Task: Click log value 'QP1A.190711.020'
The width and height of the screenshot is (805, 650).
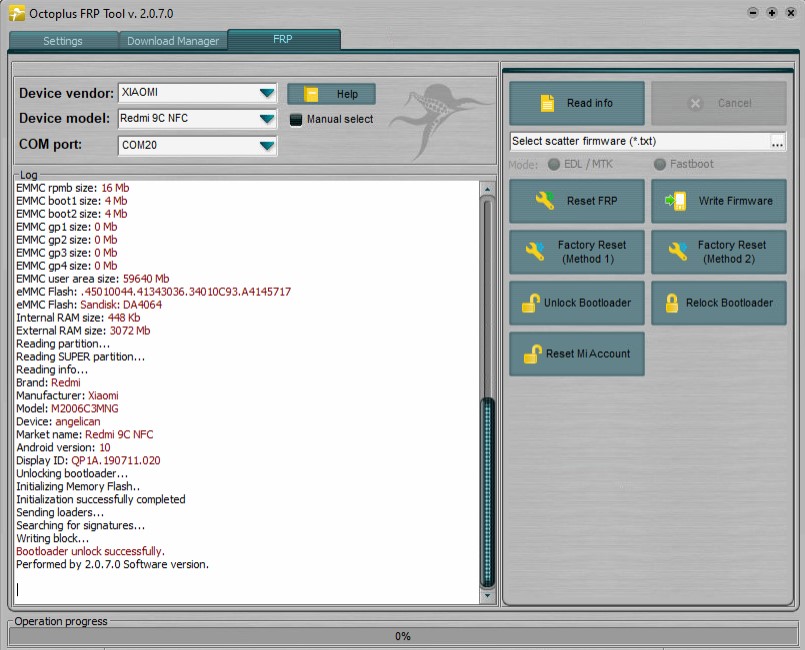Action: (116, 461)
